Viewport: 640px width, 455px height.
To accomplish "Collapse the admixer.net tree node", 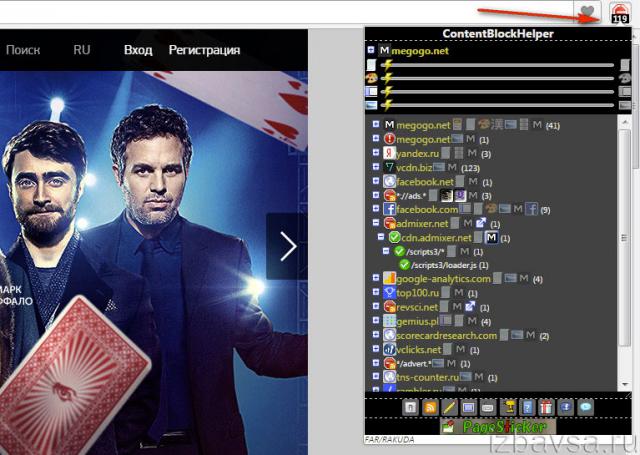I will [x=376, y=222].
